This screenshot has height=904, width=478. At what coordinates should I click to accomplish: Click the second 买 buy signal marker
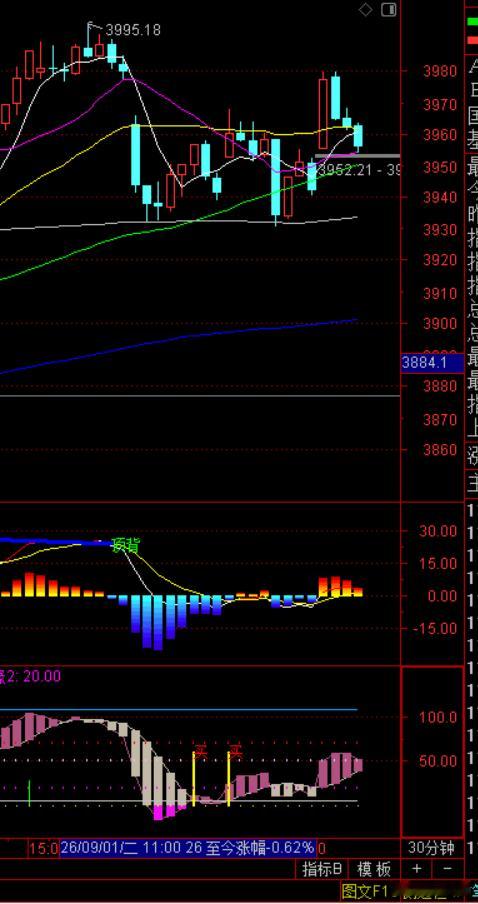pos(236,751)
